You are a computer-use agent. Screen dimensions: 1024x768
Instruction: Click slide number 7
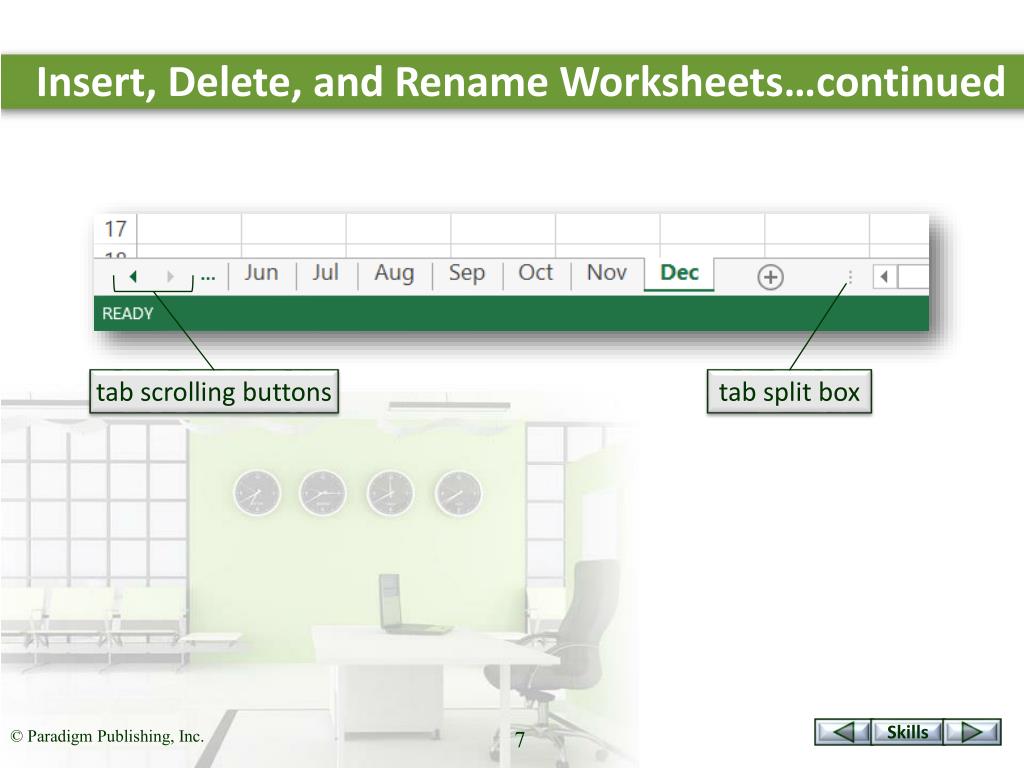520,740
